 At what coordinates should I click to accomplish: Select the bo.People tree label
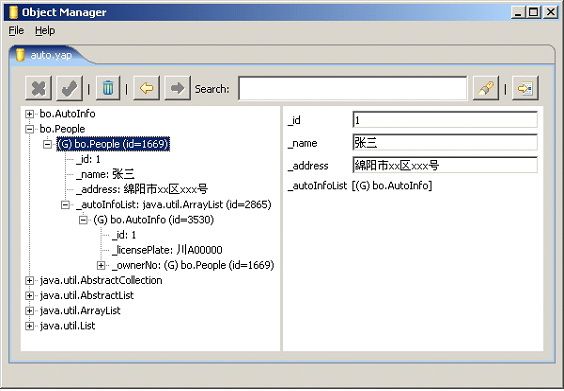(x=62, y=129)
